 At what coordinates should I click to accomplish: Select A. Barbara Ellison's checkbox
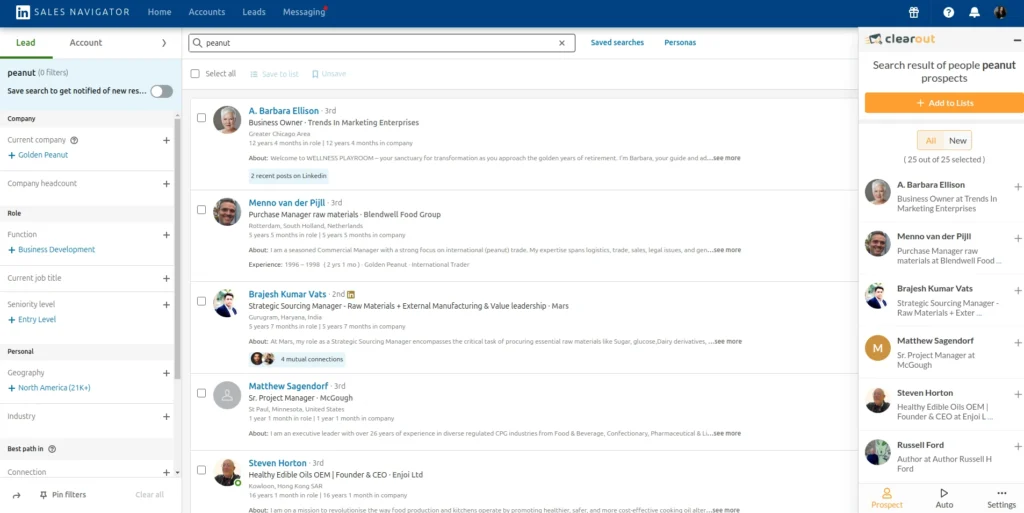click(201, 118)
